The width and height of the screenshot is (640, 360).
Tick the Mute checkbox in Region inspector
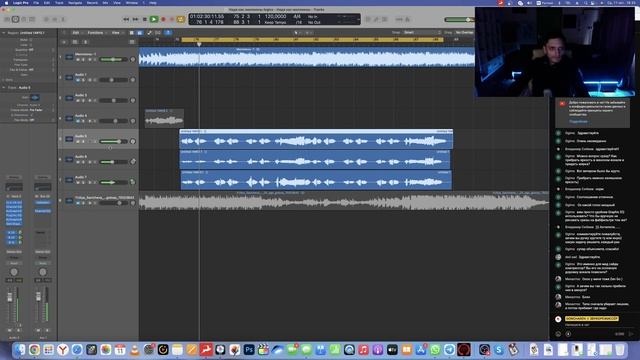pyautogui.click(x=31, y=40)
